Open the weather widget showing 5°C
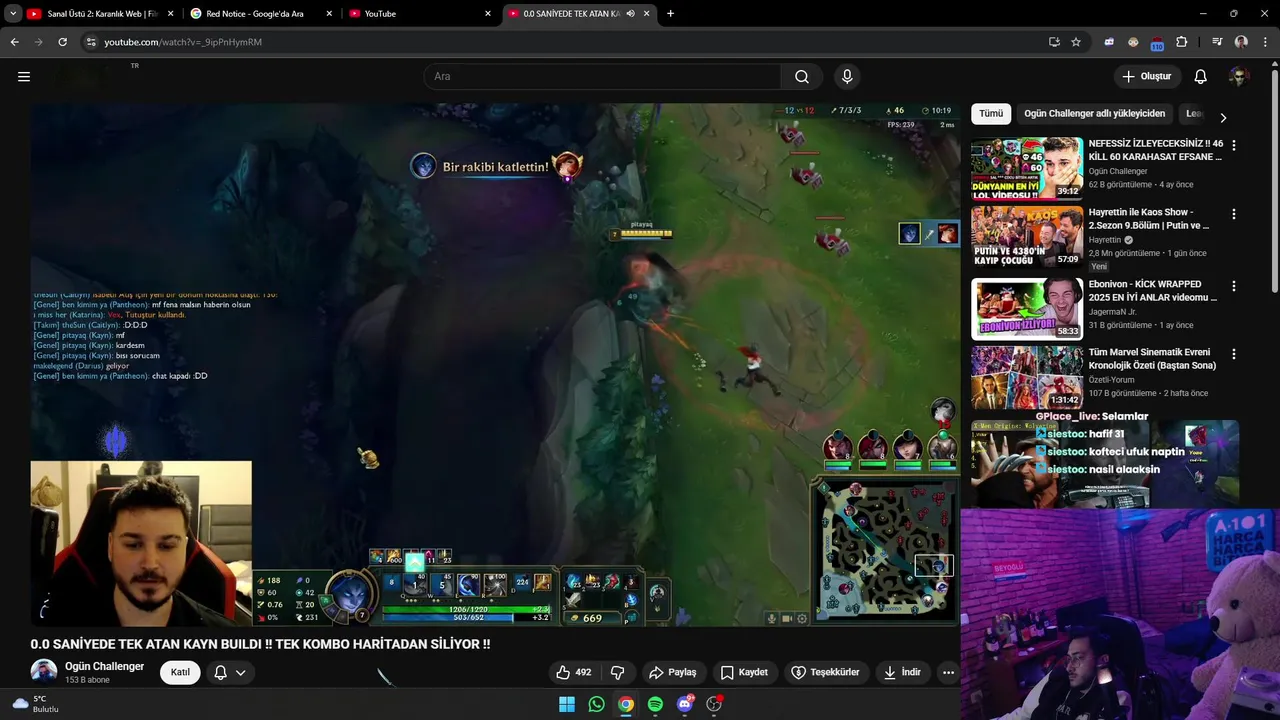Screen dimensions: 1280x720 click(35, 704)
